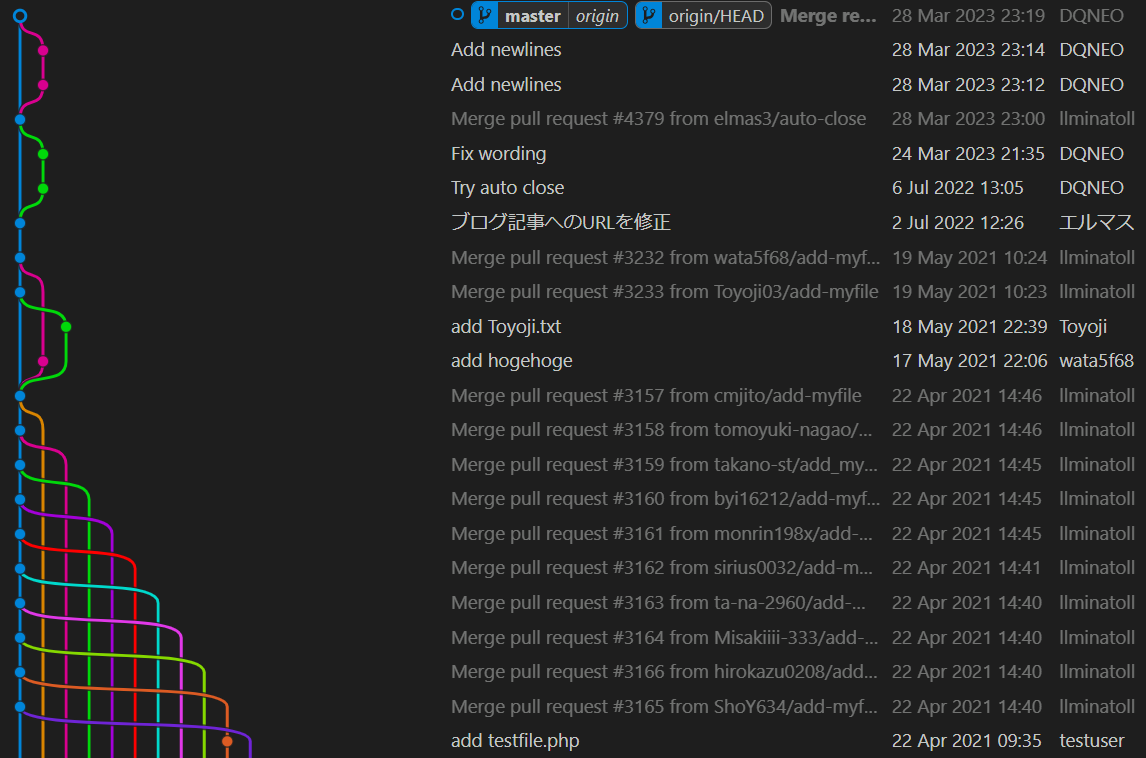Click the date 24 Mar 2023 21:35
Screen dimensions: 1146x758
pyautogui.click(x=968, y=154)
